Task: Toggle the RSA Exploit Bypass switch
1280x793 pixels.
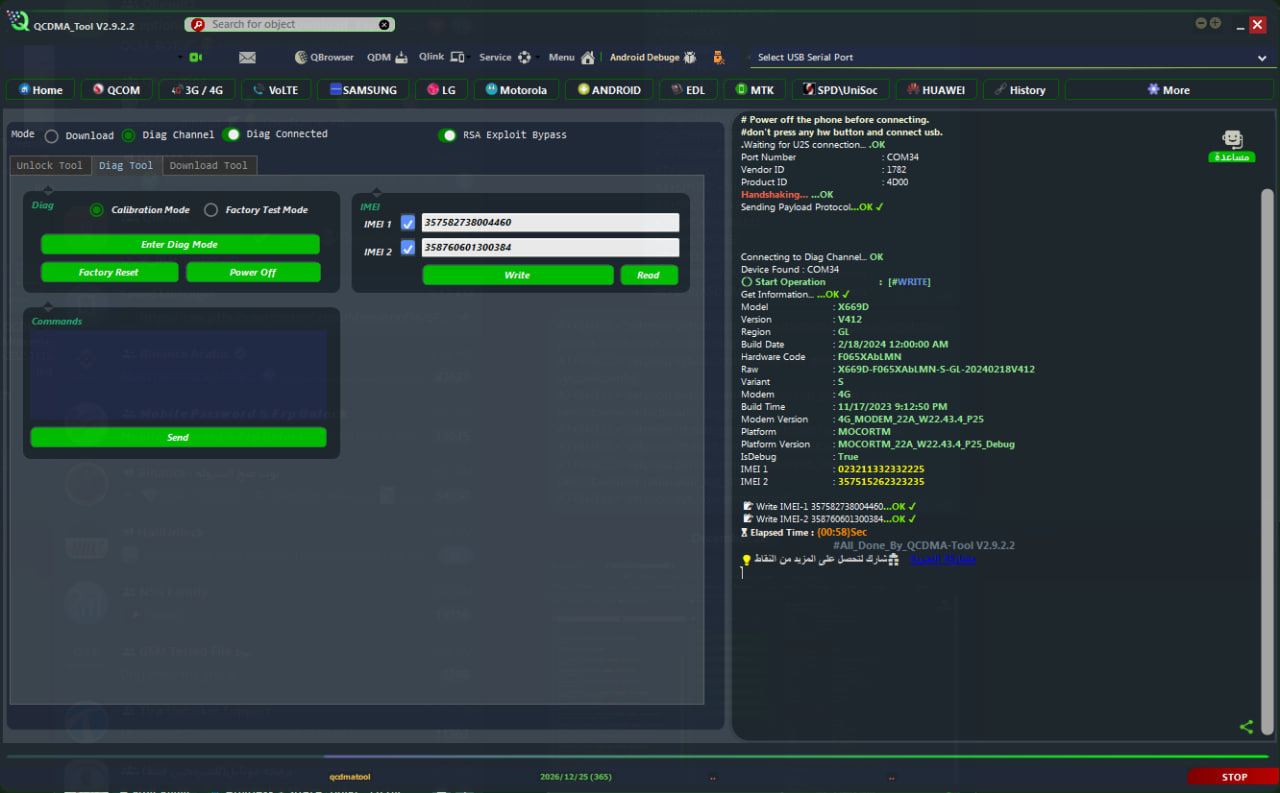Action: tap(447, 135)
